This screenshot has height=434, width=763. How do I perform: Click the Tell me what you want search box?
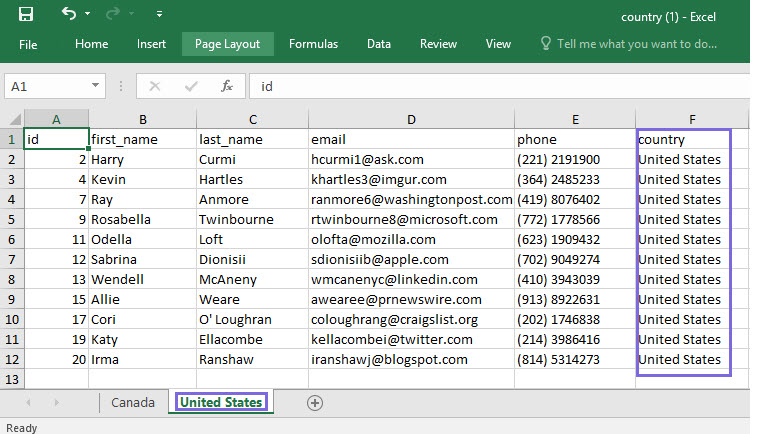[636, 44]
